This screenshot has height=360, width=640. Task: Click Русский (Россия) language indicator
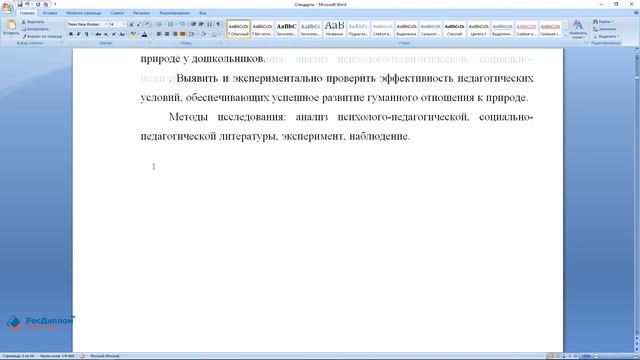pyautogui.click(x=104, y=356)
